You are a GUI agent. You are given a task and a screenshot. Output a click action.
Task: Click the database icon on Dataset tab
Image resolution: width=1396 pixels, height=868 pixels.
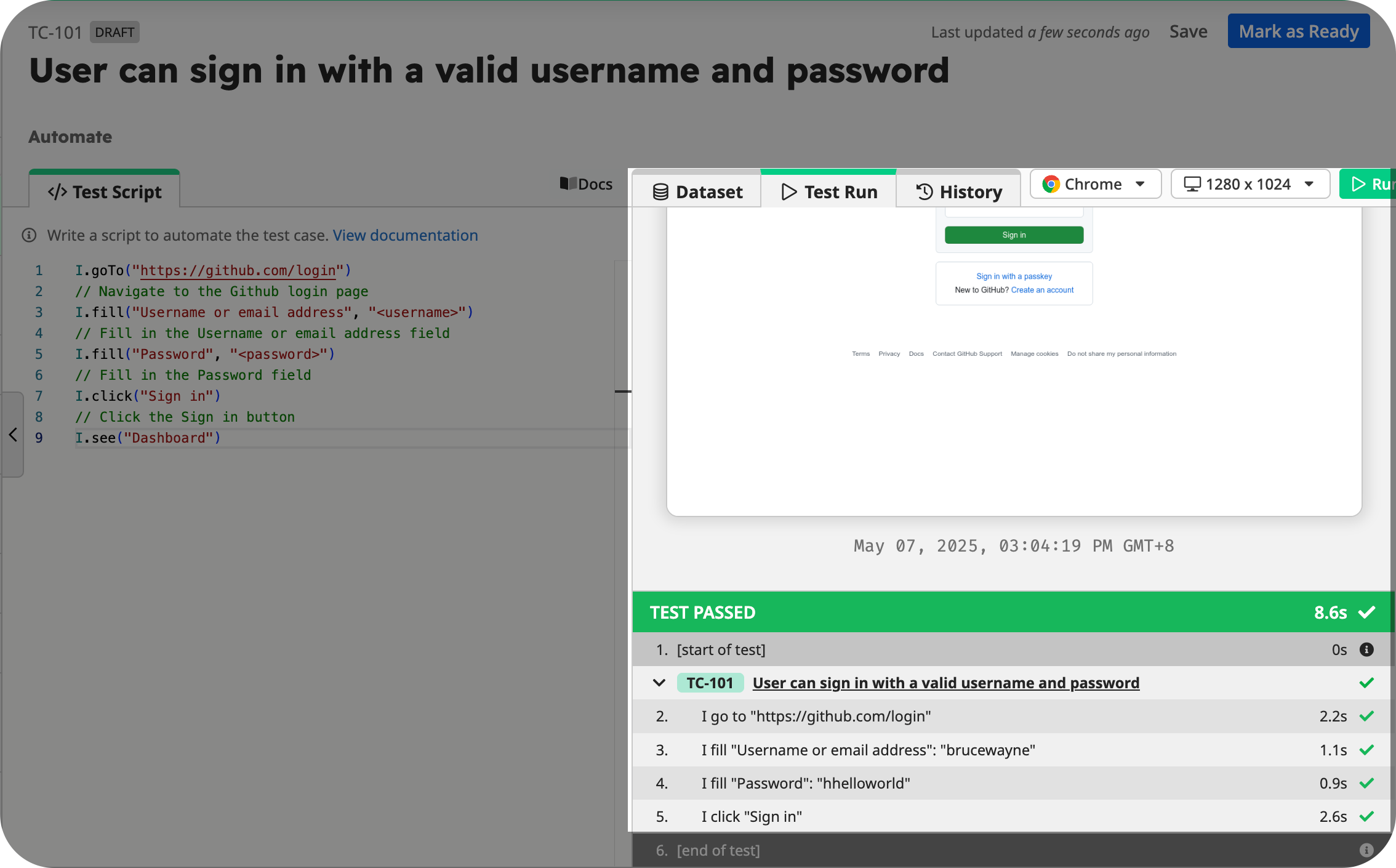click(660, 192)
